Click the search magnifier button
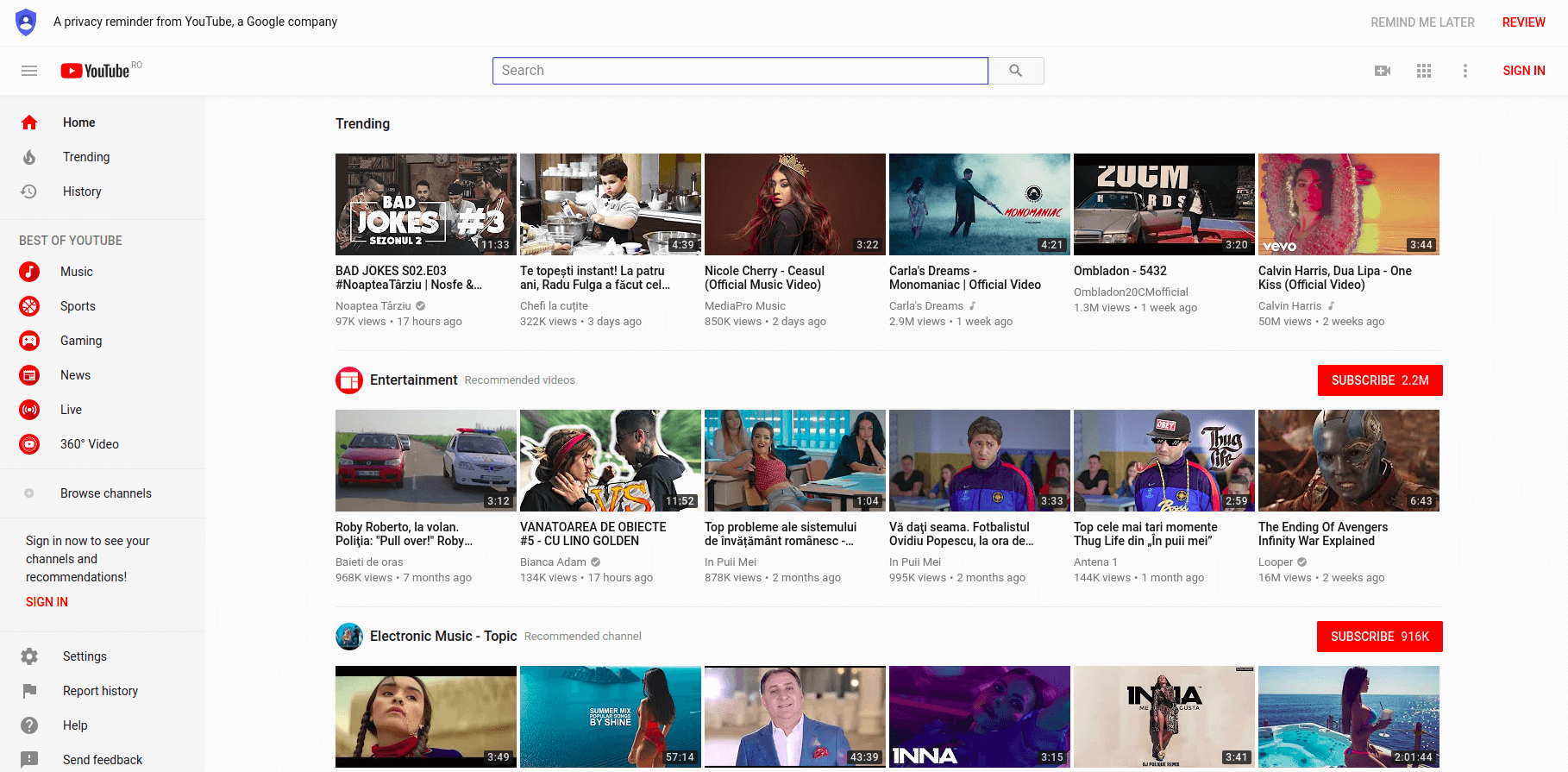 (x=1016, y=71)
